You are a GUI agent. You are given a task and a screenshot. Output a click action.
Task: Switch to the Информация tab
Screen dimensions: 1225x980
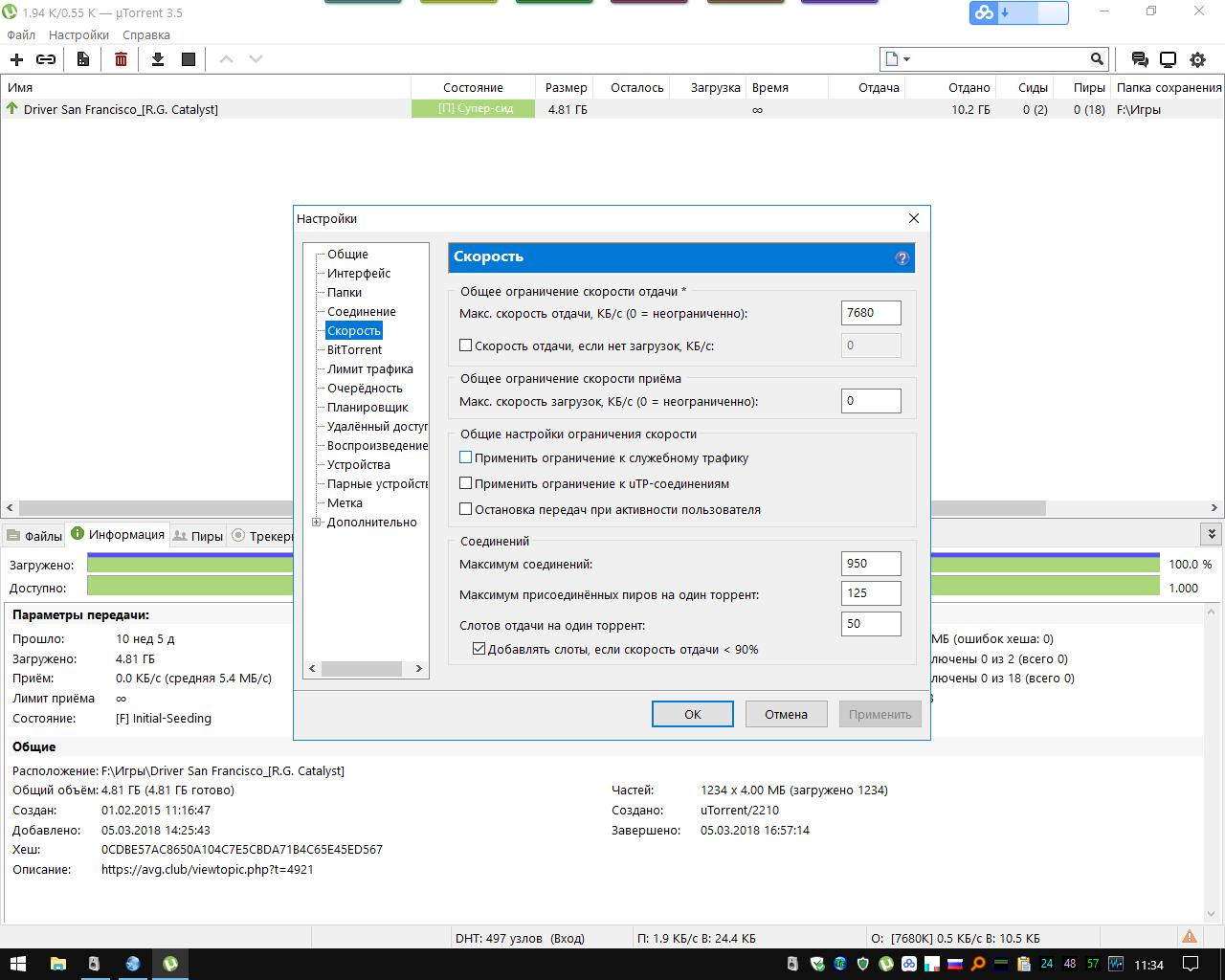[118, 534]
